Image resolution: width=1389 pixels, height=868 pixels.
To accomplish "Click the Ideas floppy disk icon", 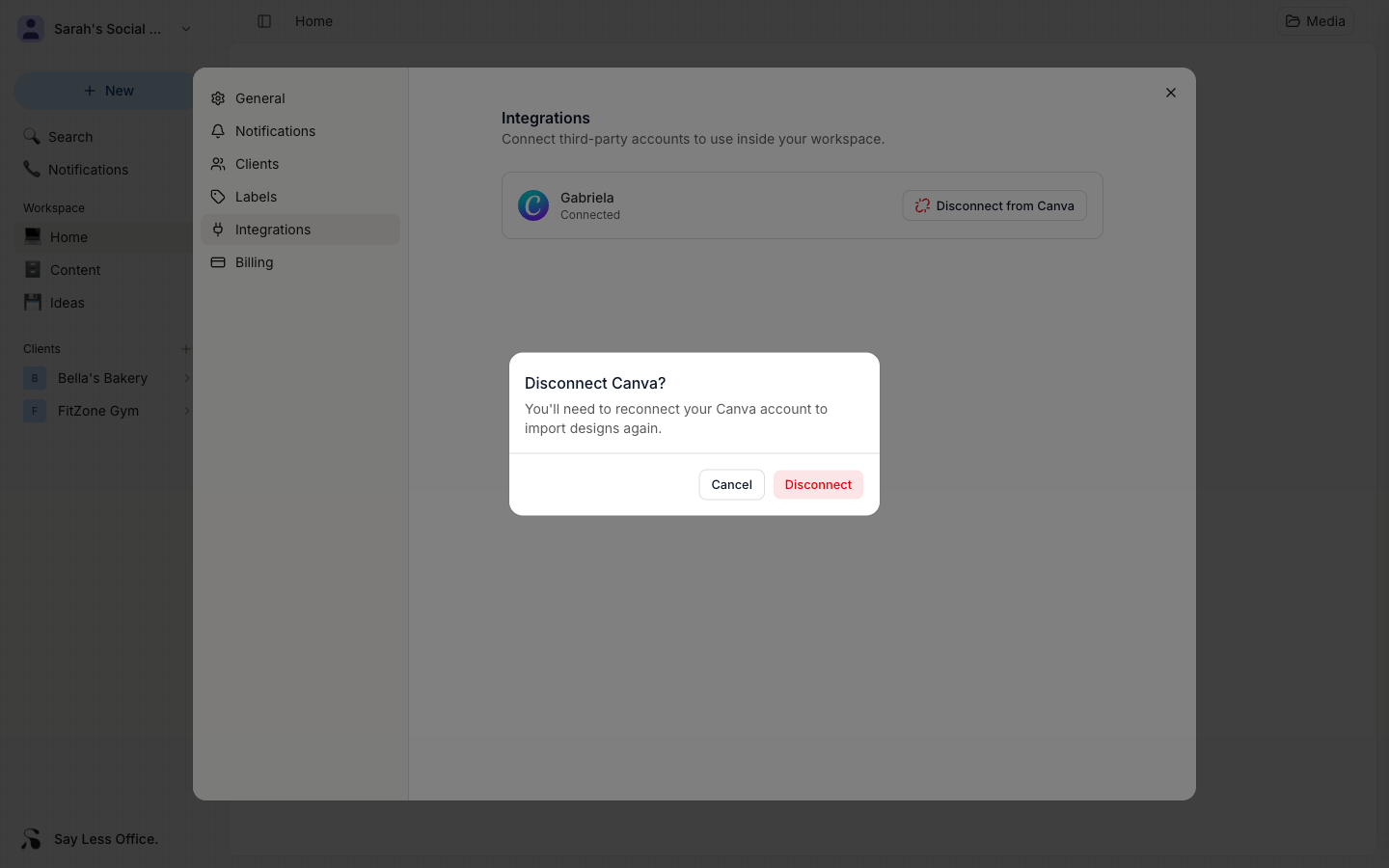I will point(33,303).
